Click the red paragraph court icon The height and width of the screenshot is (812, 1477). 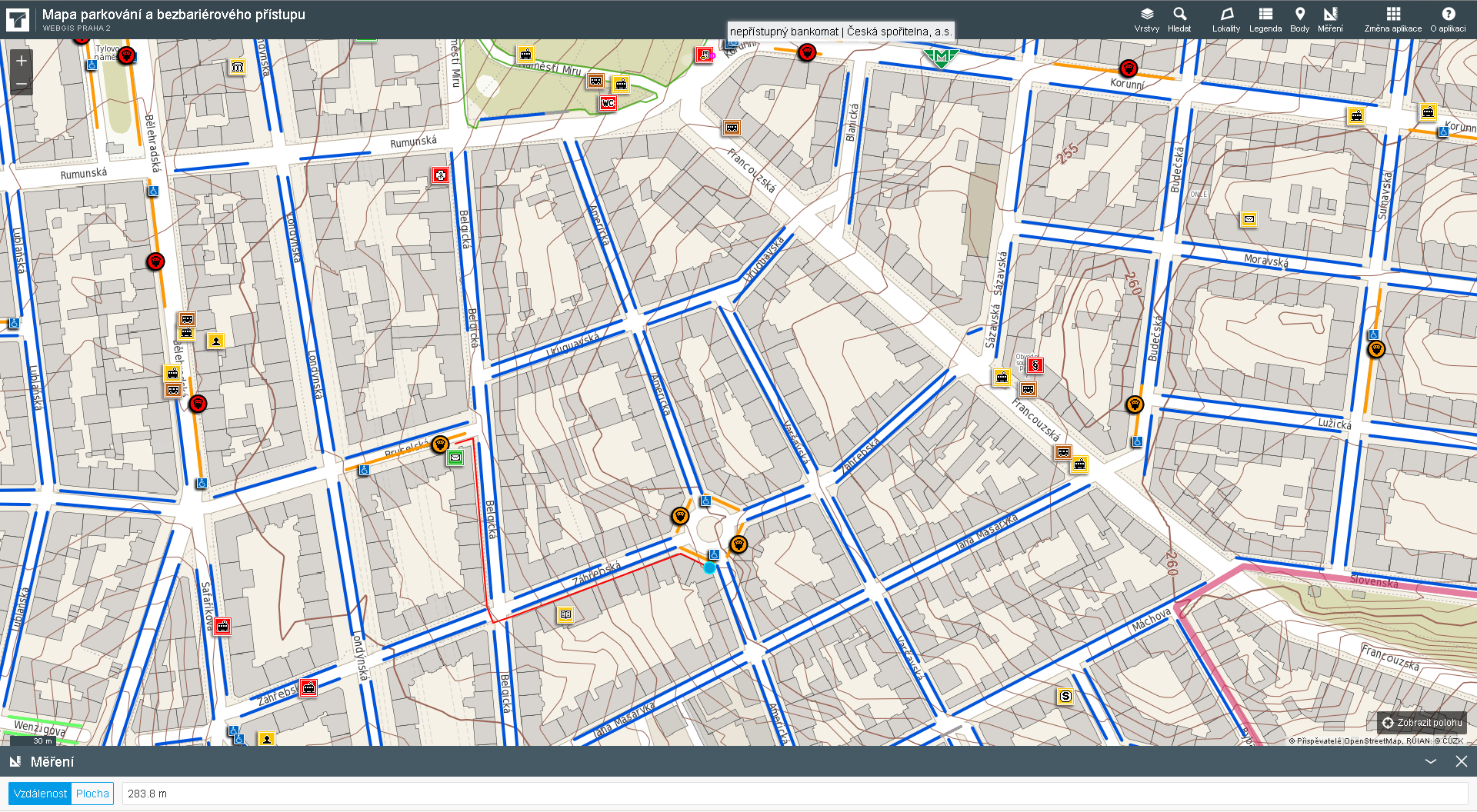point(1035,365)
